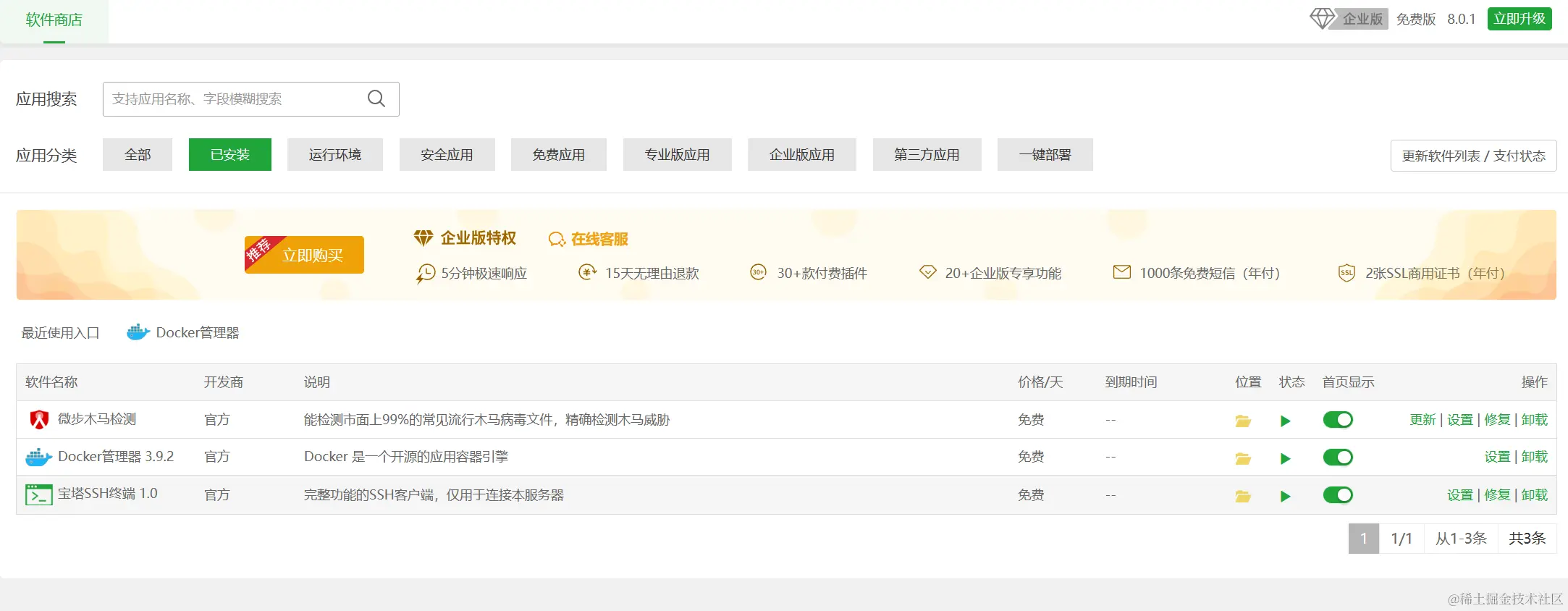Click the 共3条 total count text
1568x611 pixels.
(1527, 539)
